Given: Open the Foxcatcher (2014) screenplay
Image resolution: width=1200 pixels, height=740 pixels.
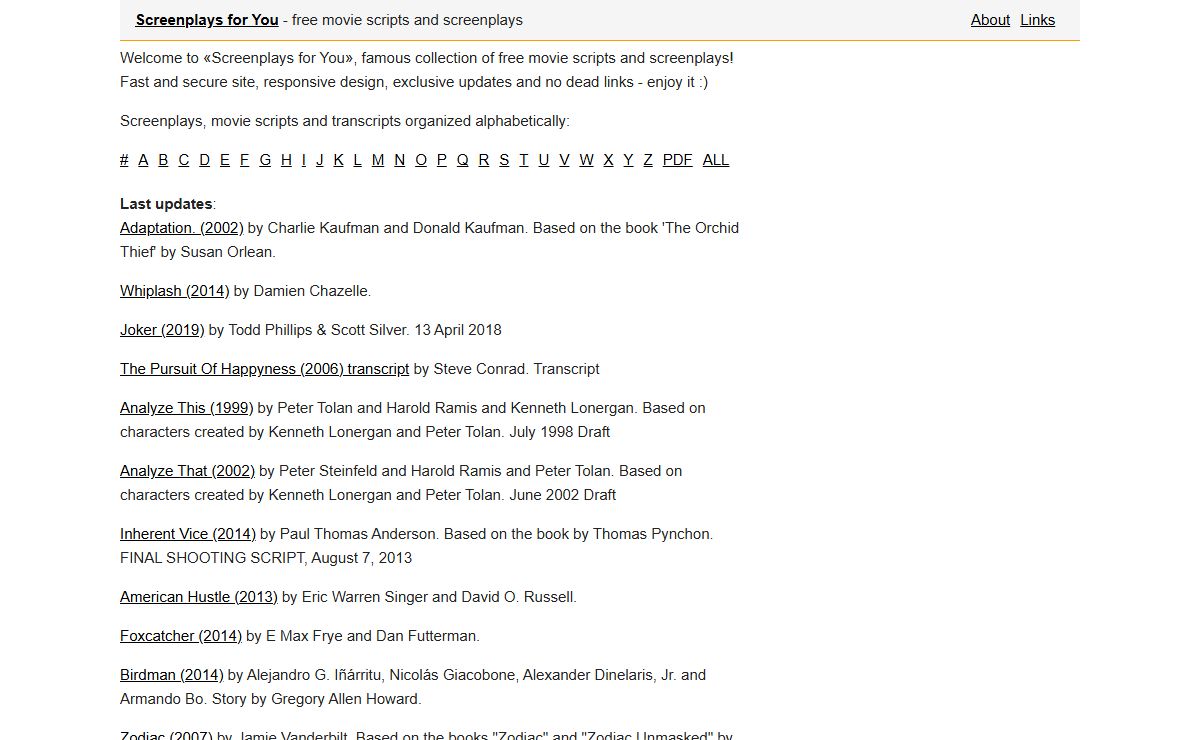Looking at the screenshot, I should click(x=181, y=636).
